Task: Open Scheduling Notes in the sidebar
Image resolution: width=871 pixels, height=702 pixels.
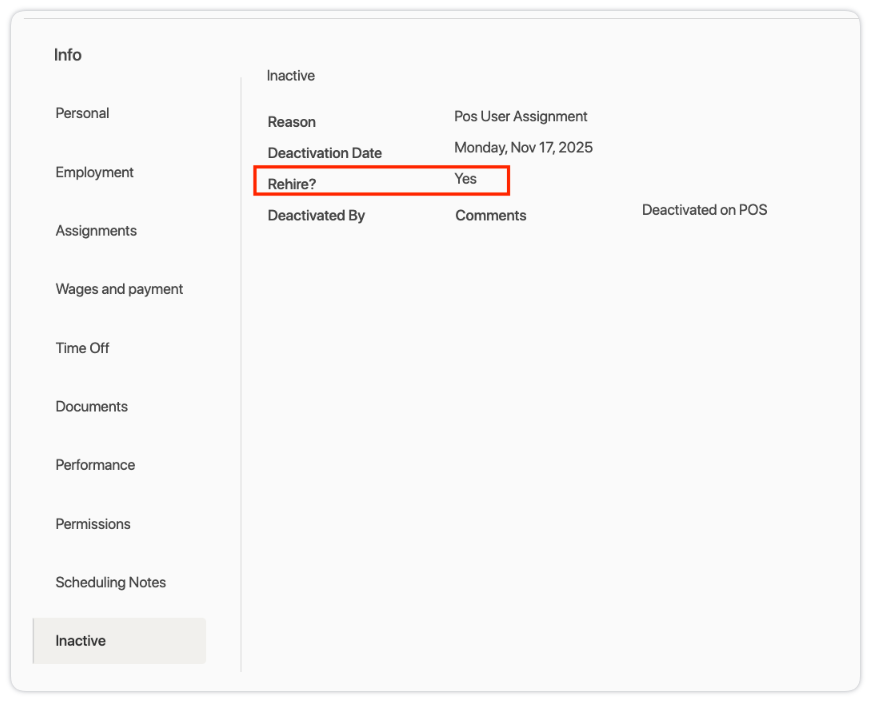Action: (x=111, y=582)
